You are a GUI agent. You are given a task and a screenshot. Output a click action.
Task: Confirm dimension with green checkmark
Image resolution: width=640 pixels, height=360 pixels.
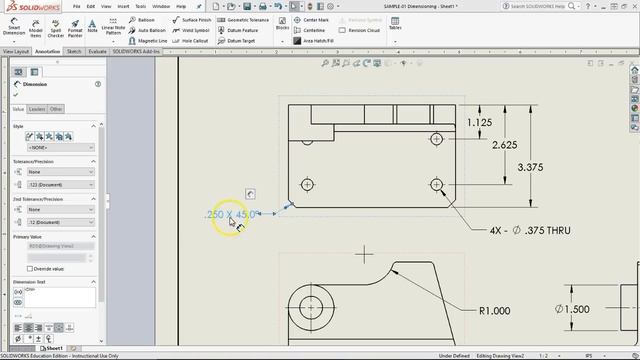pyautogui.click(x=16, y=95)
